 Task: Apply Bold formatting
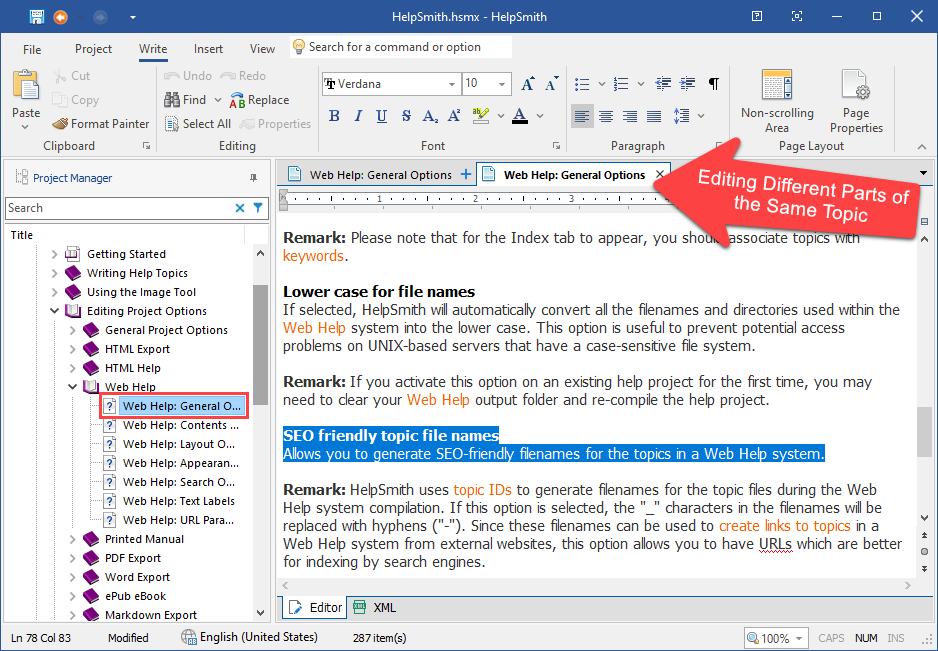(x=334, y=116)
